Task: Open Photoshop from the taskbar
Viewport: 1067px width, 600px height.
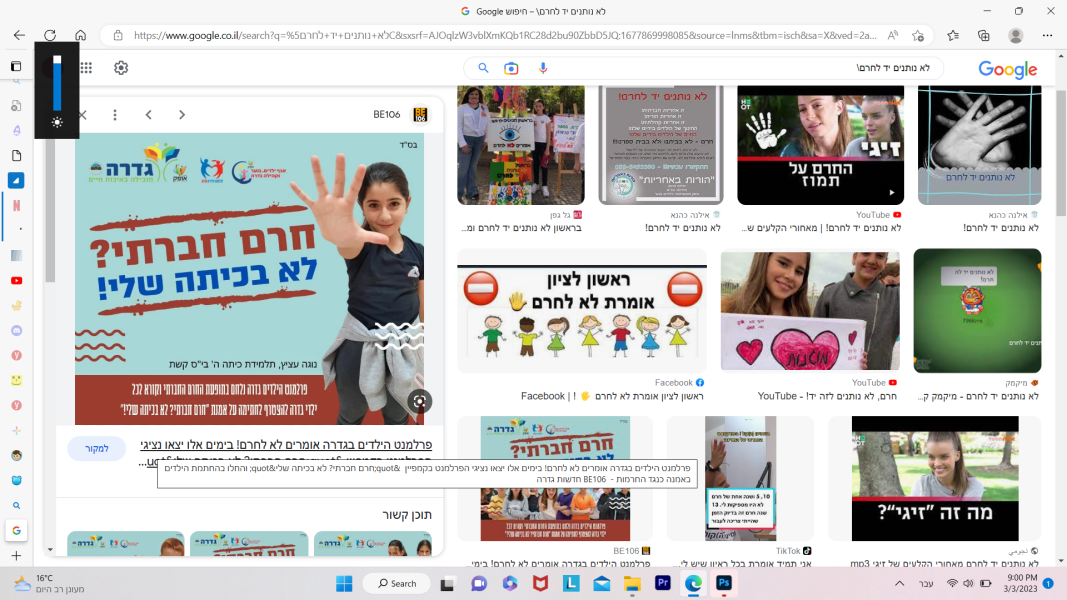Action: [722, 583]
